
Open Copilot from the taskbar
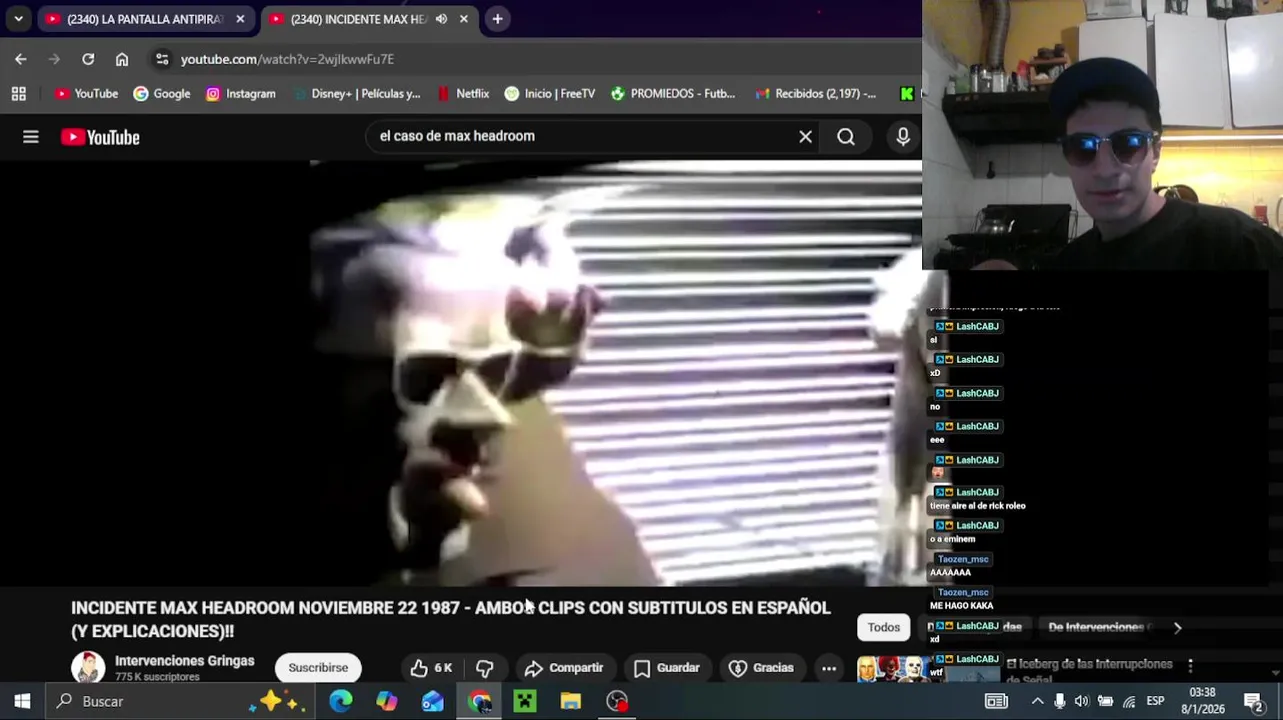(x=387, y=702)
